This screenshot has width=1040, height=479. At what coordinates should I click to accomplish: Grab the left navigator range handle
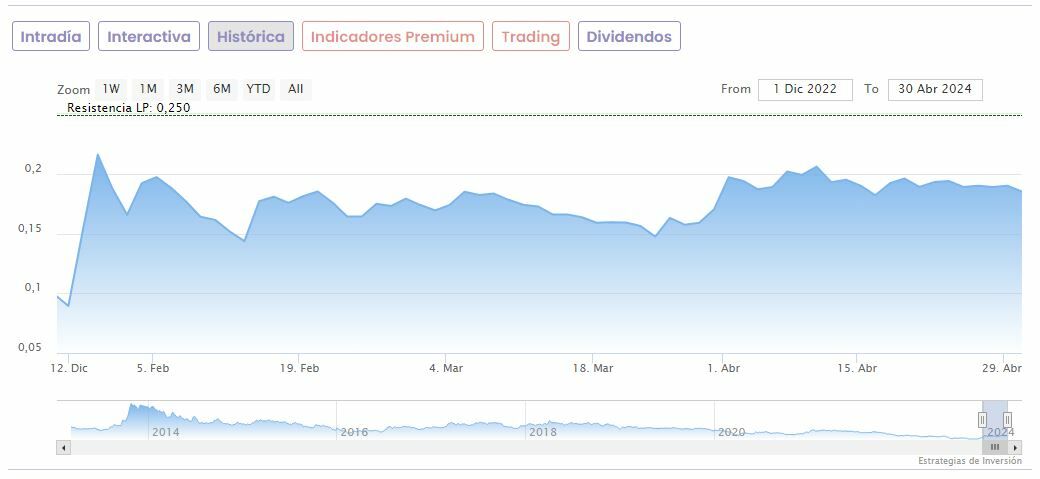[983, 419]
